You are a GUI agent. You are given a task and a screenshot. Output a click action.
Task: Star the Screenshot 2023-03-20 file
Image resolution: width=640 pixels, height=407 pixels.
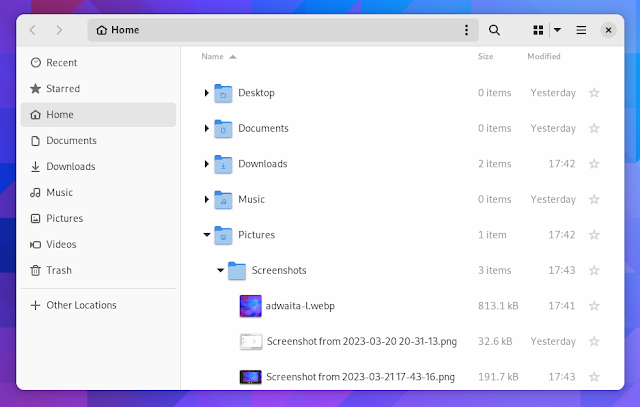[x=594, y=341]
